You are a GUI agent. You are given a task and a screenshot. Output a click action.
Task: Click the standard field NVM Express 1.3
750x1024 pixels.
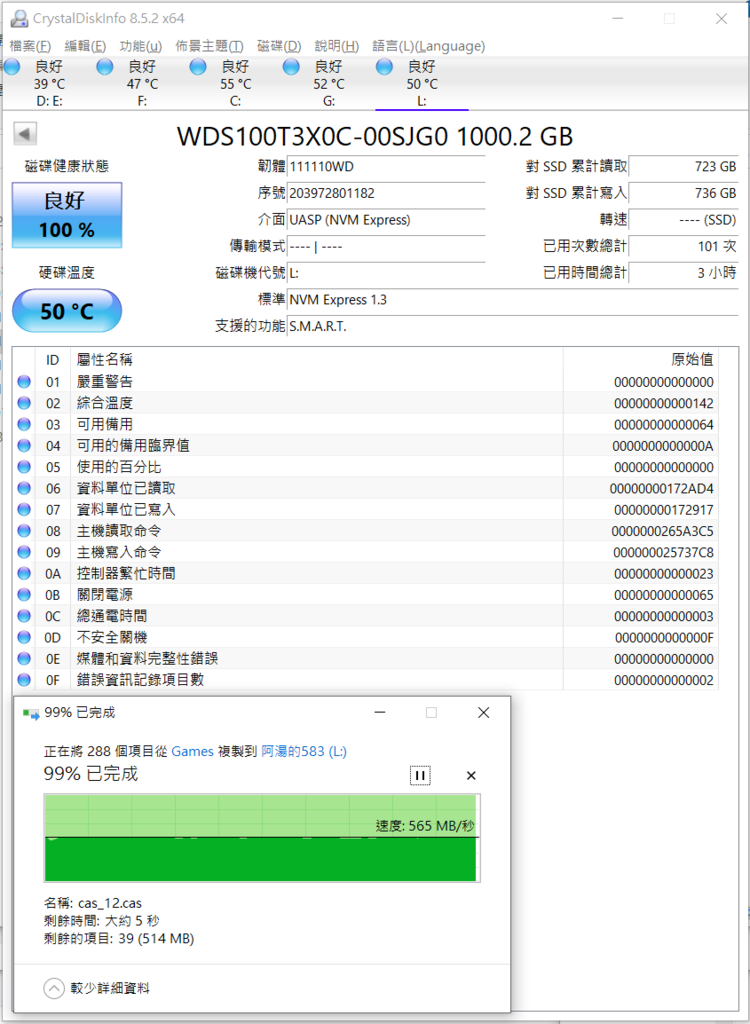513,300
